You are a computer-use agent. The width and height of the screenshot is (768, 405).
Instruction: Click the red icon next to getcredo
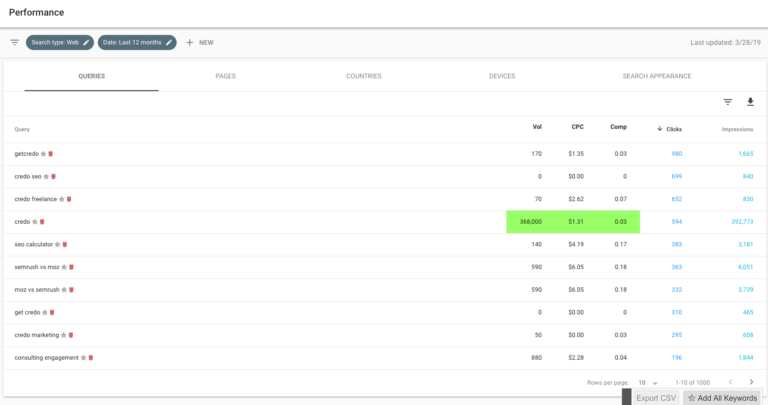click(x=50, y=154)
